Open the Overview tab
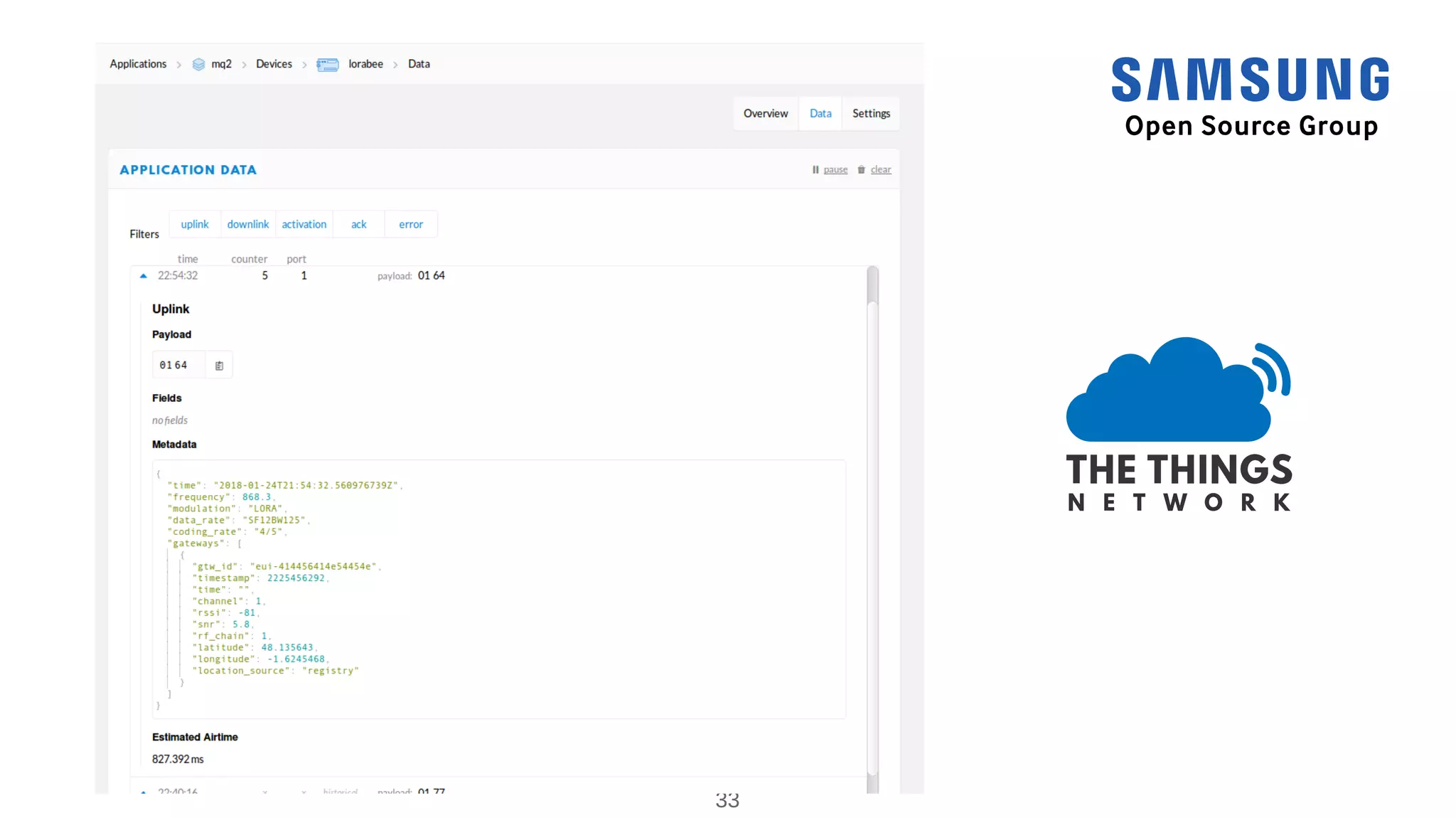Image resolution: width=1456 pixels, height=818 pixels. tap(766, 114)
